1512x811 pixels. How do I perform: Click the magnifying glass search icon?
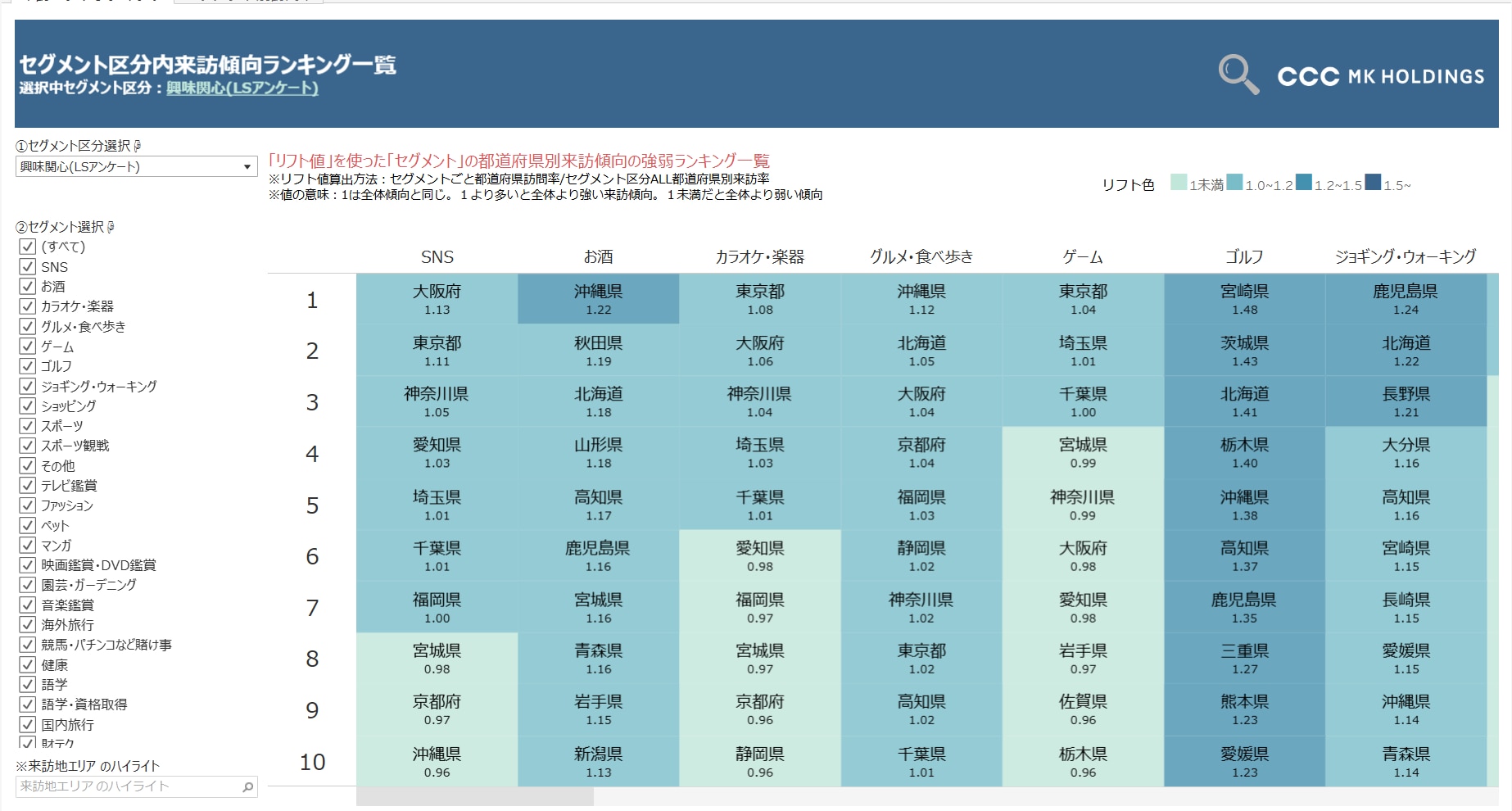1238,75
